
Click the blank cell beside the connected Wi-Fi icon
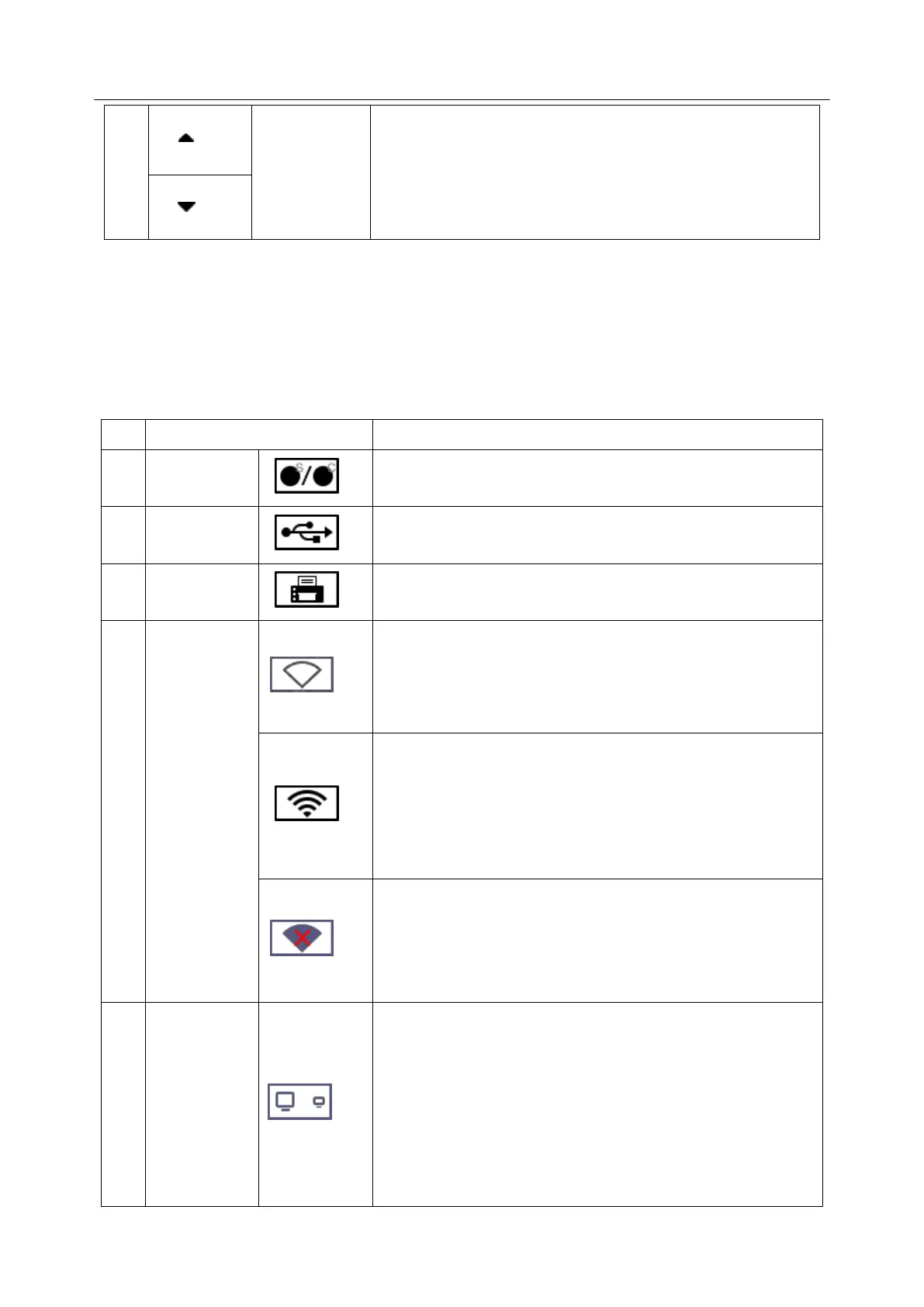[597, 806]
